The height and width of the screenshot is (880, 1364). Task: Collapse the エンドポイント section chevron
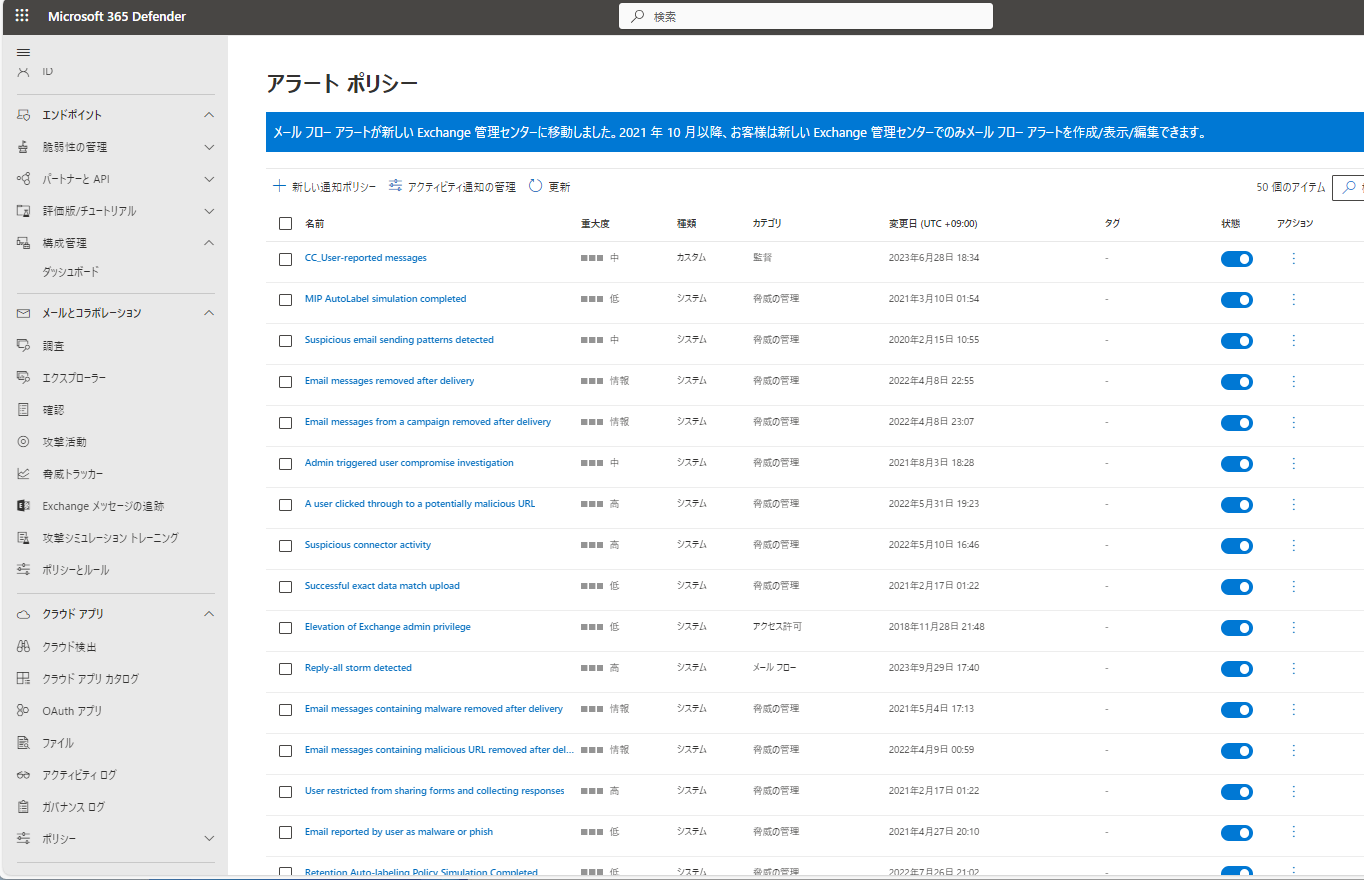209,115
